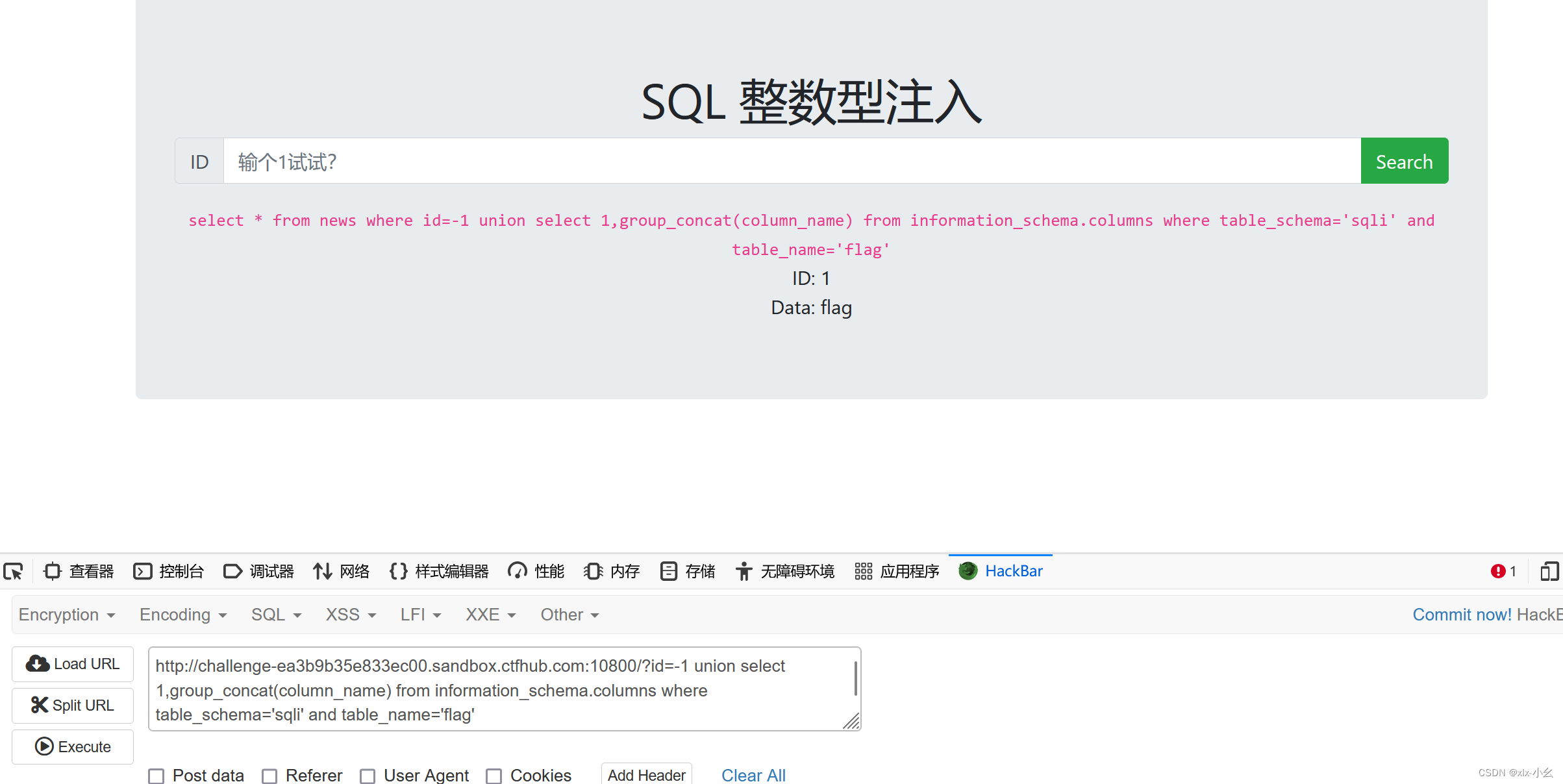This screenshot has width=1563, height=784.
Task: Click the Clear All link
Action: (x=753, y=775)
